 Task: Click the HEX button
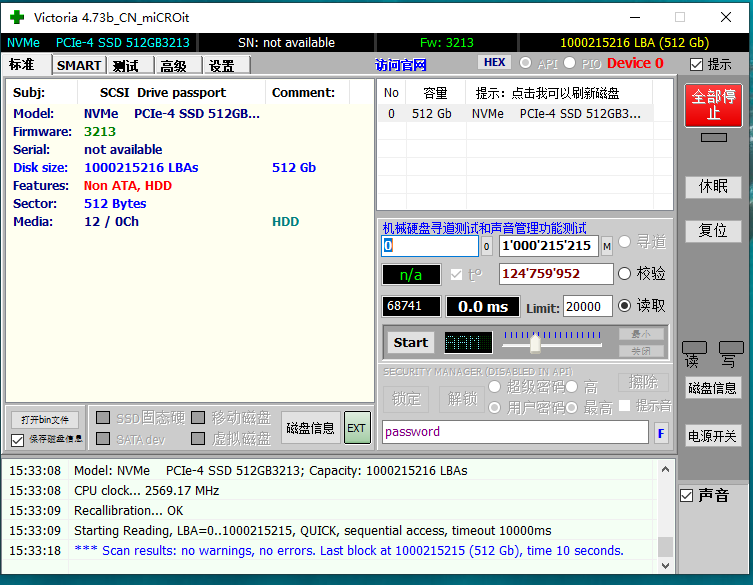click(494, 62)
